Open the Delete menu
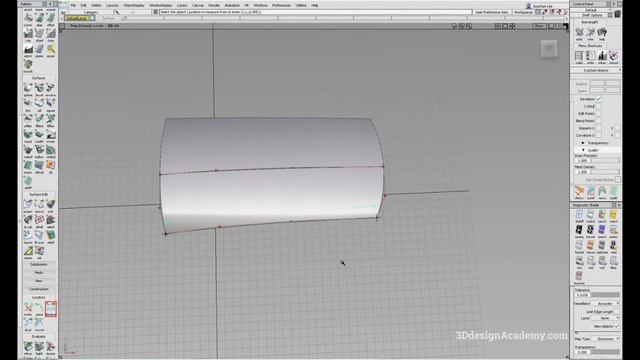Image resolution: width=640 pixels, height=360 pixels. [x=96, y=5]
